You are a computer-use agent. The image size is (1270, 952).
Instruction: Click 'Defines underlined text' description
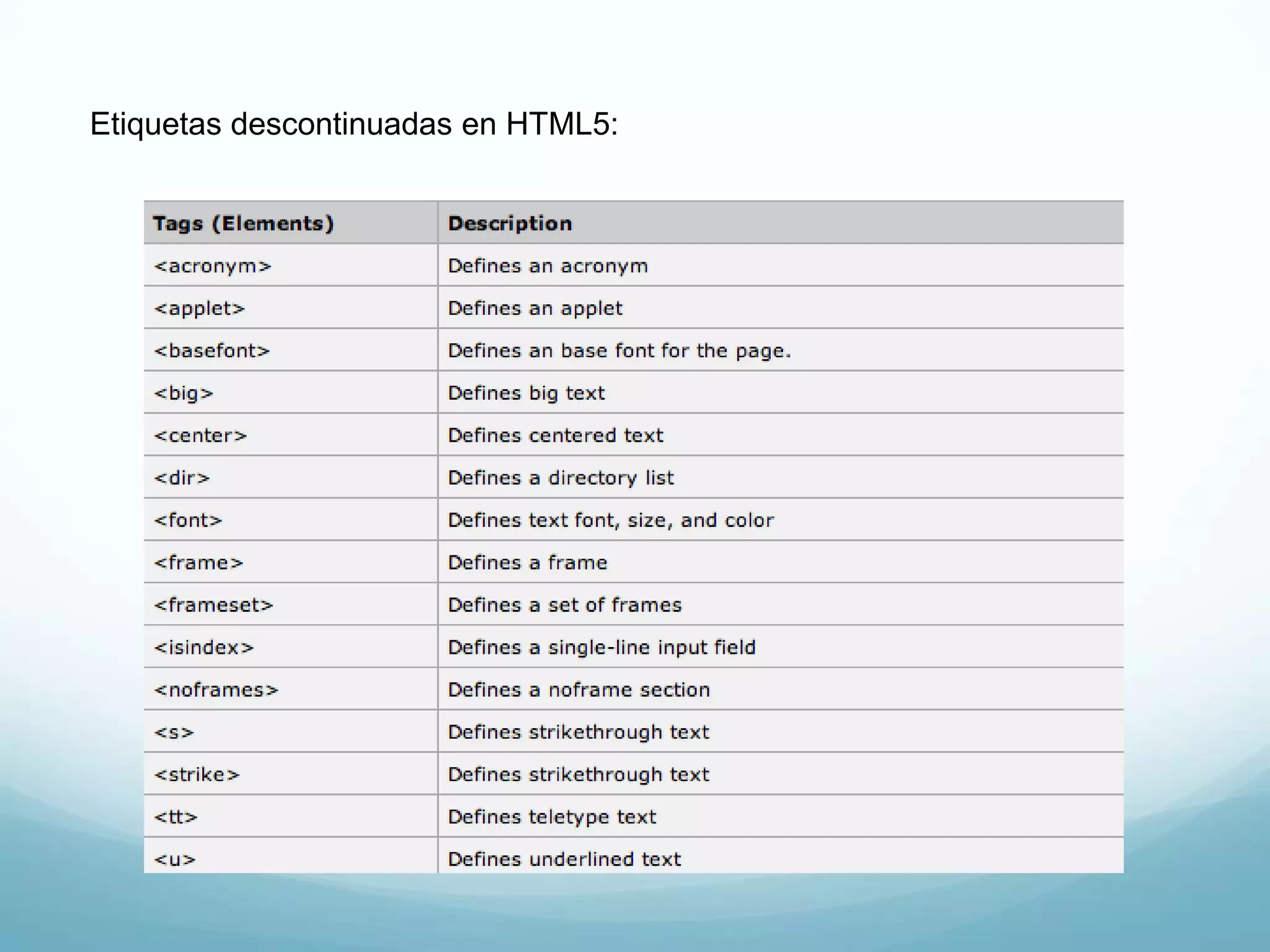[564, 859]
